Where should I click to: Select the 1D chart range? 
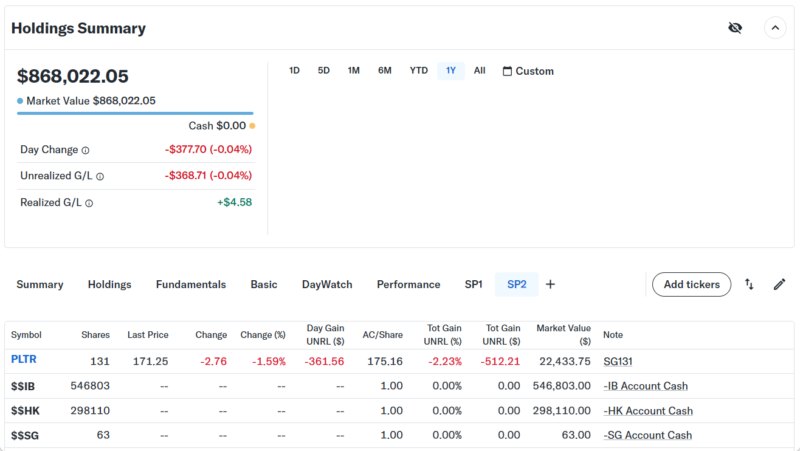point(294,71)
